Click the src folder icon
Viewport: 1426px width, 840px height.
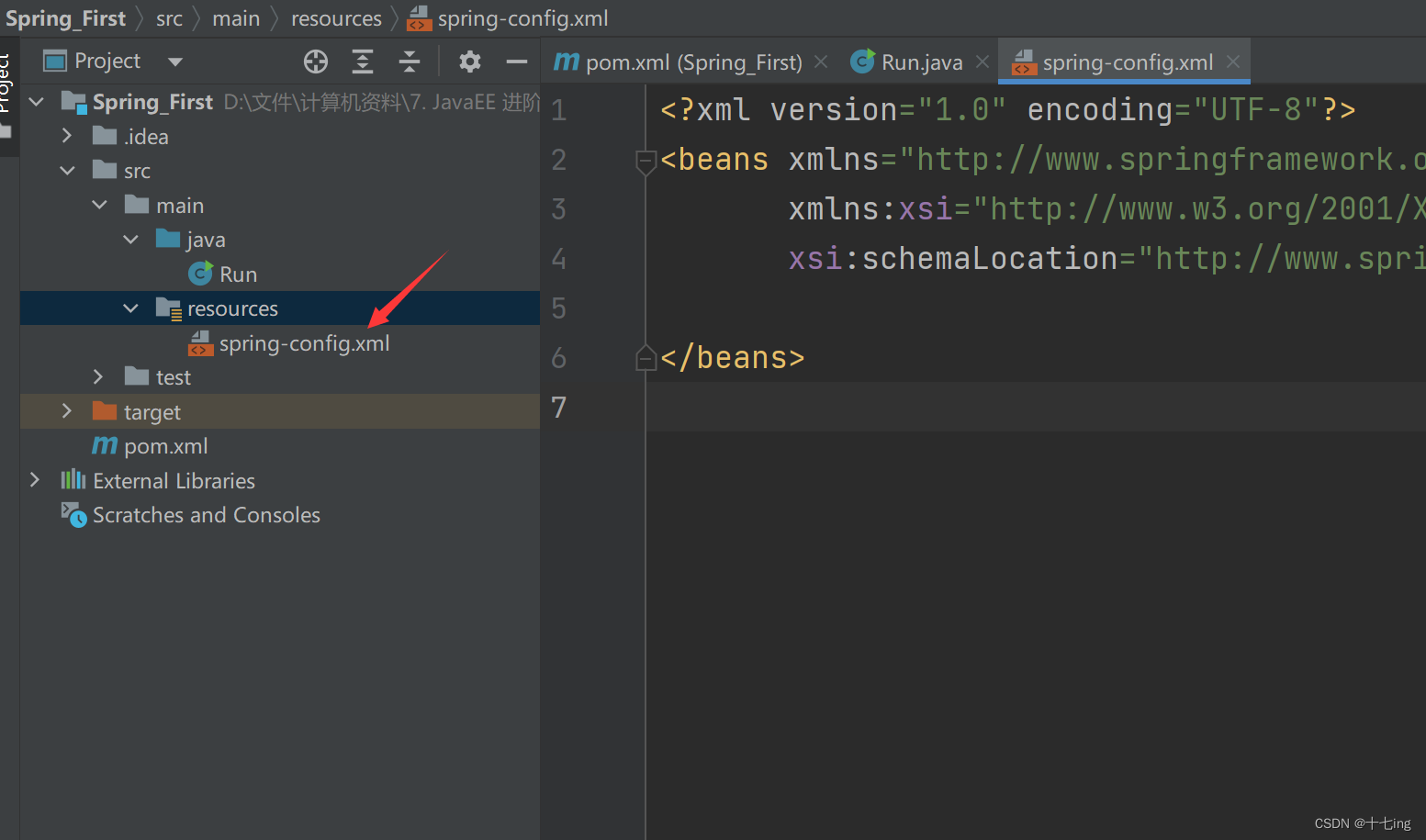point(105,170)
